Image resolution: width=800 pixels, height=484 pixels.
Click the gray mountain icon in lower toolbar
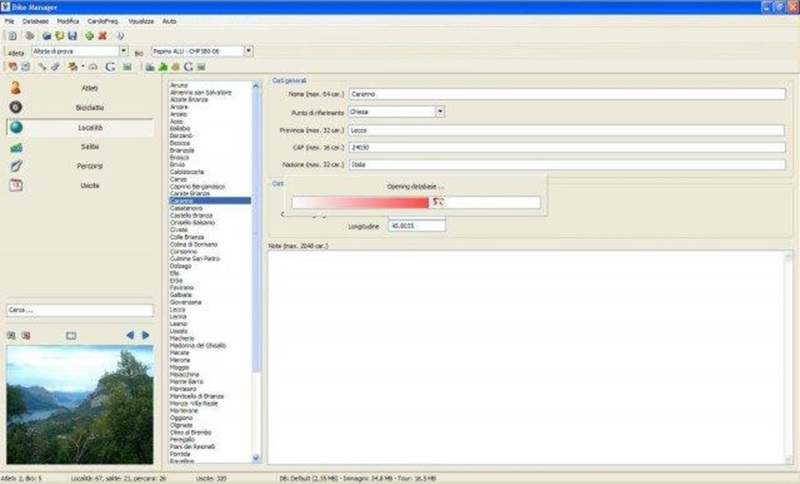(x=149, y=67)
